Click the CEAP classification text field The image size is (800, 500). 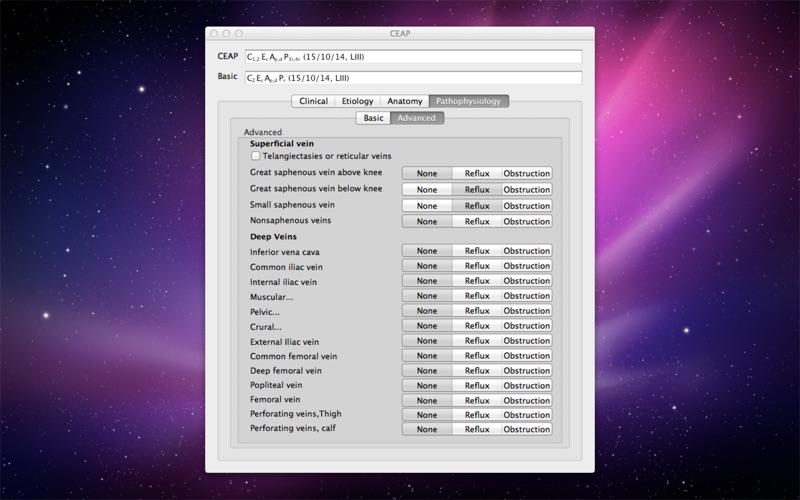pos(413,57)
